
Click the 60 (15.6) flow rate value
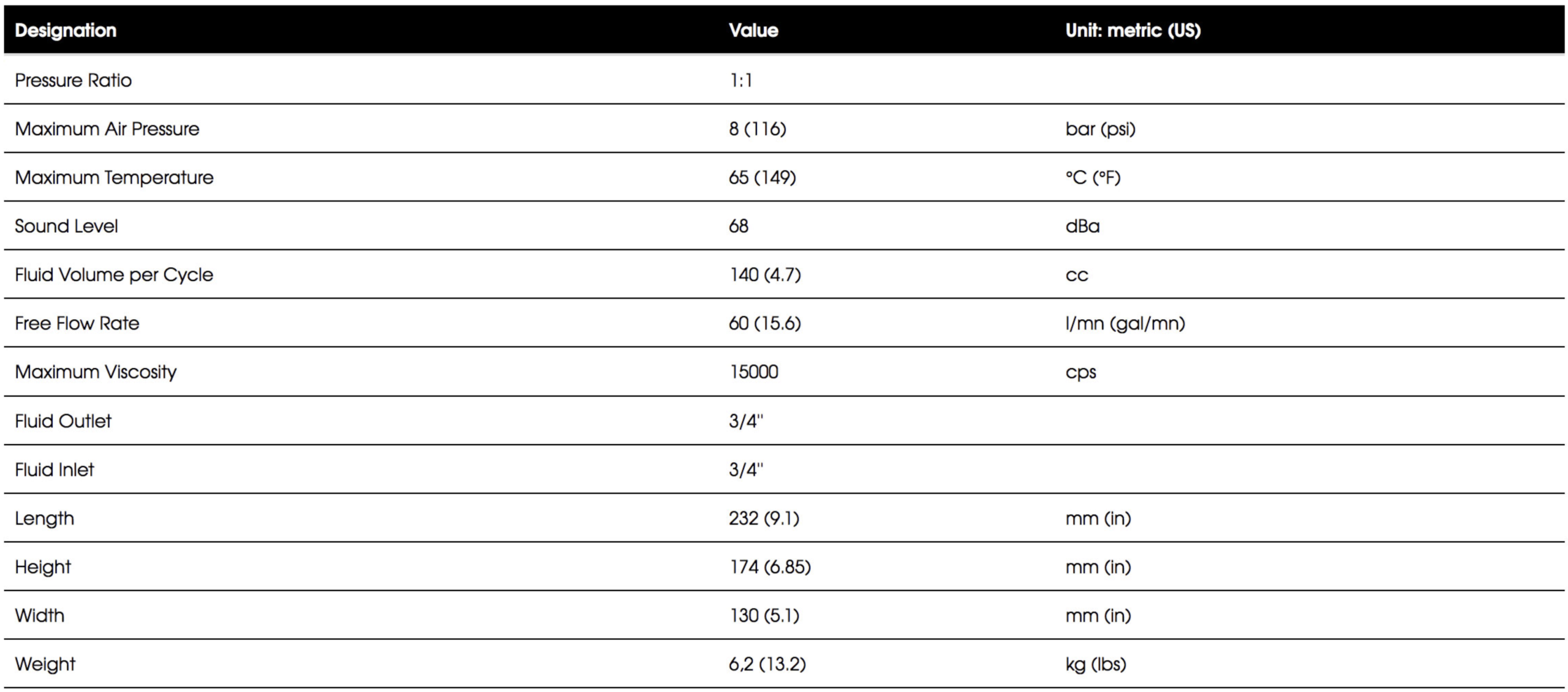(765, 323)
